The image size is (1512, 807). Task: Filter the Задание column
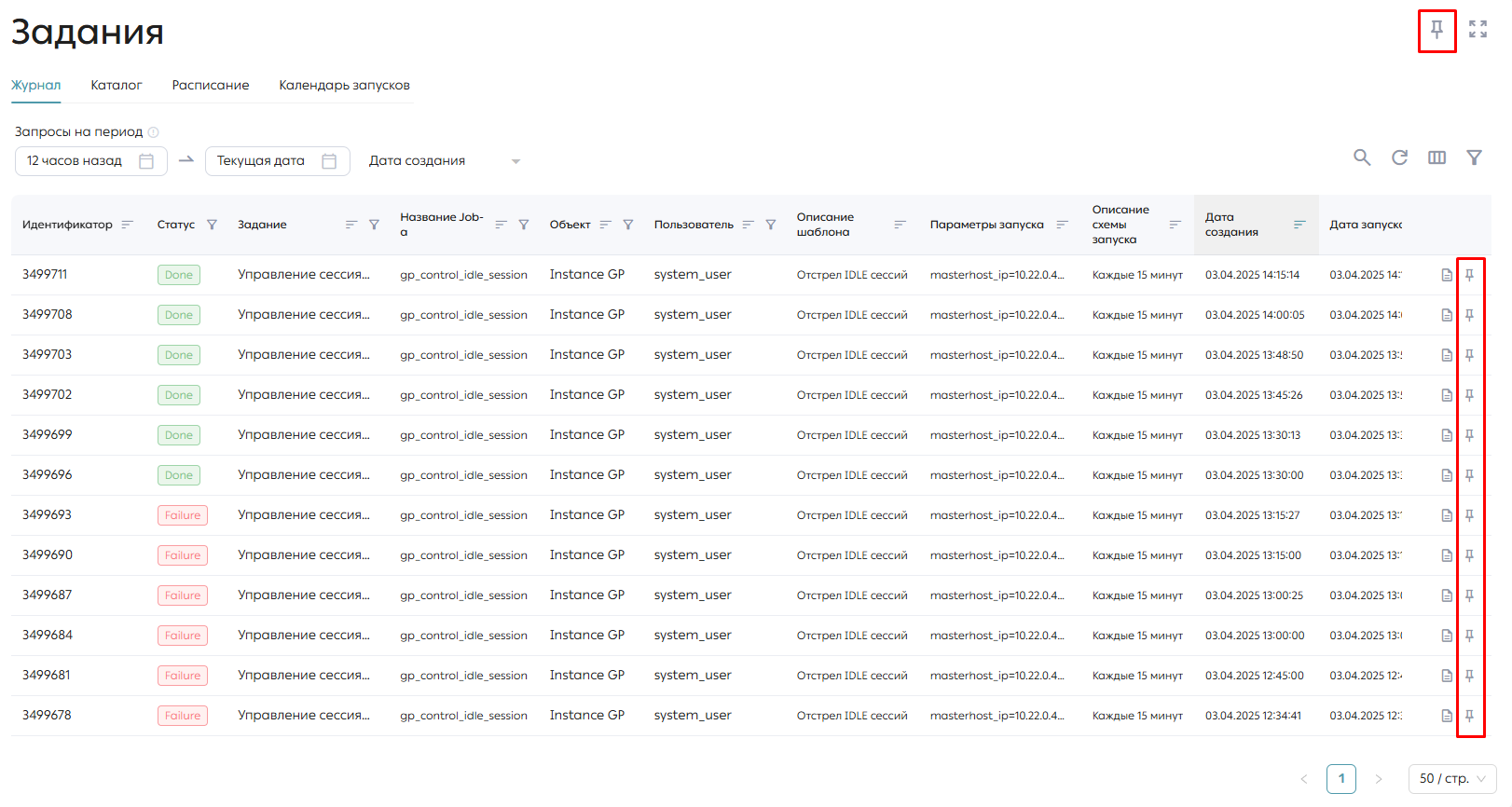coord(374,225)
